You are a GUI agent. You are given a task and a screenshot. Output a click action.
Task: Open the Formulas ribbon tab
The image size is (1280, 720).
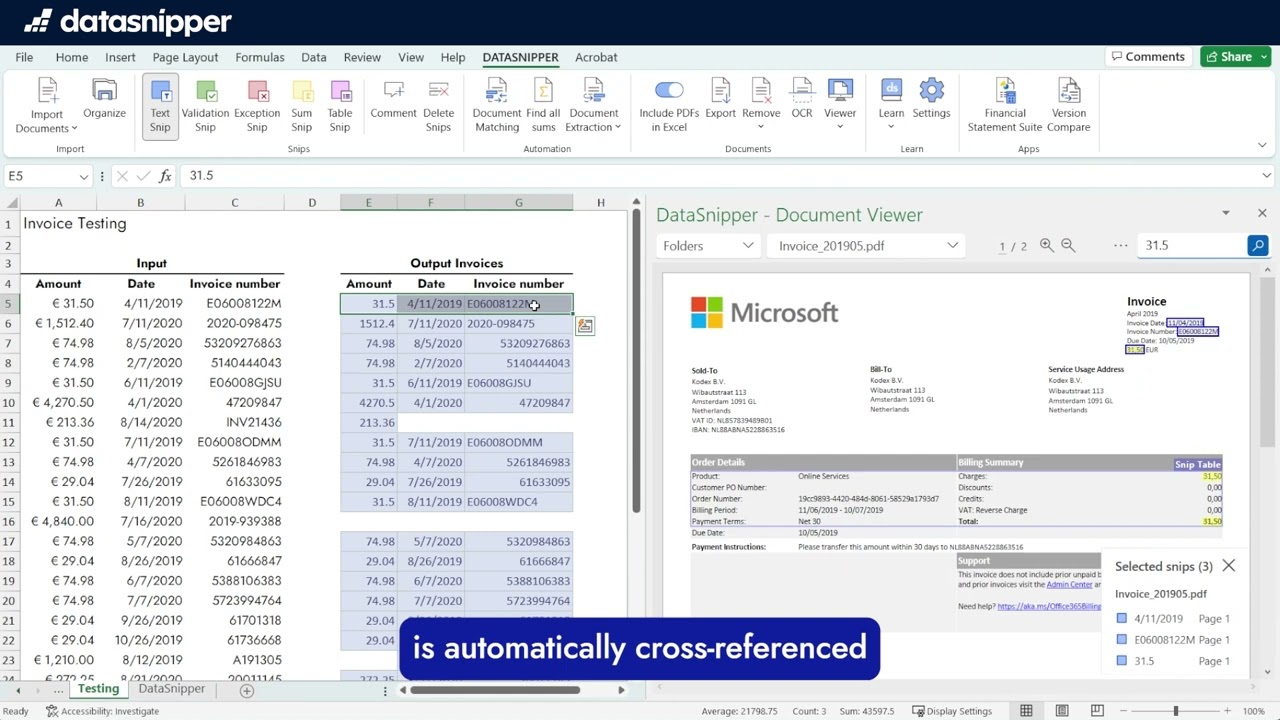(x=260, y=57)
